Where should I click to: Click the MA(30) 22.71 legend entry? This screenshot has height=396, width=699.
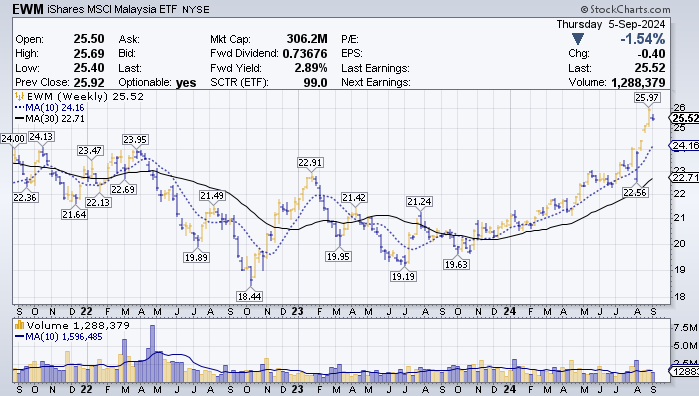click(x=49, y=119)
